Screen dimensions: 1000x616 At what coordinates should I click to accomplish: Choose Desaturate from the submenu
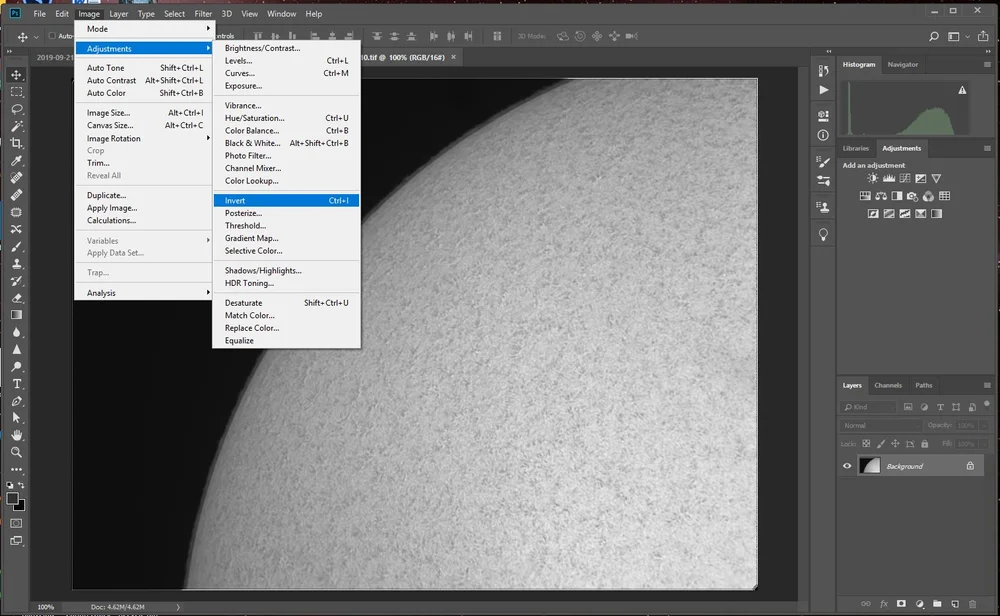click(x=286, y=303)
